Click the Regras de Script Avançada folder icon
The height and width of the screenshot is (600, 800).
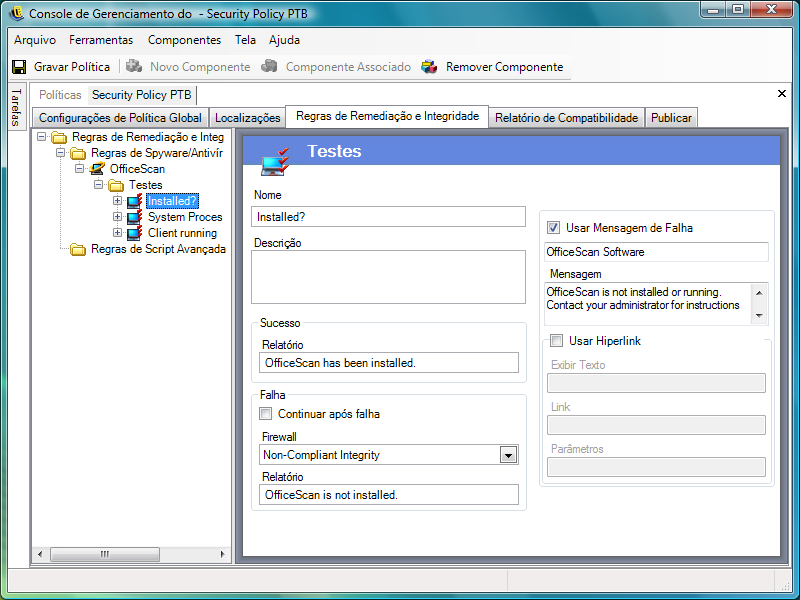(x=78, y=249)
